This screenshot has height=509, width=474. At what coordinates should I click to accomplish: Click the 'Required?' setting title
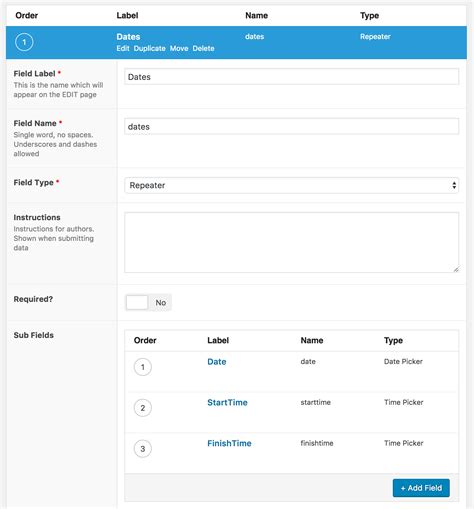tap(33, 299)
